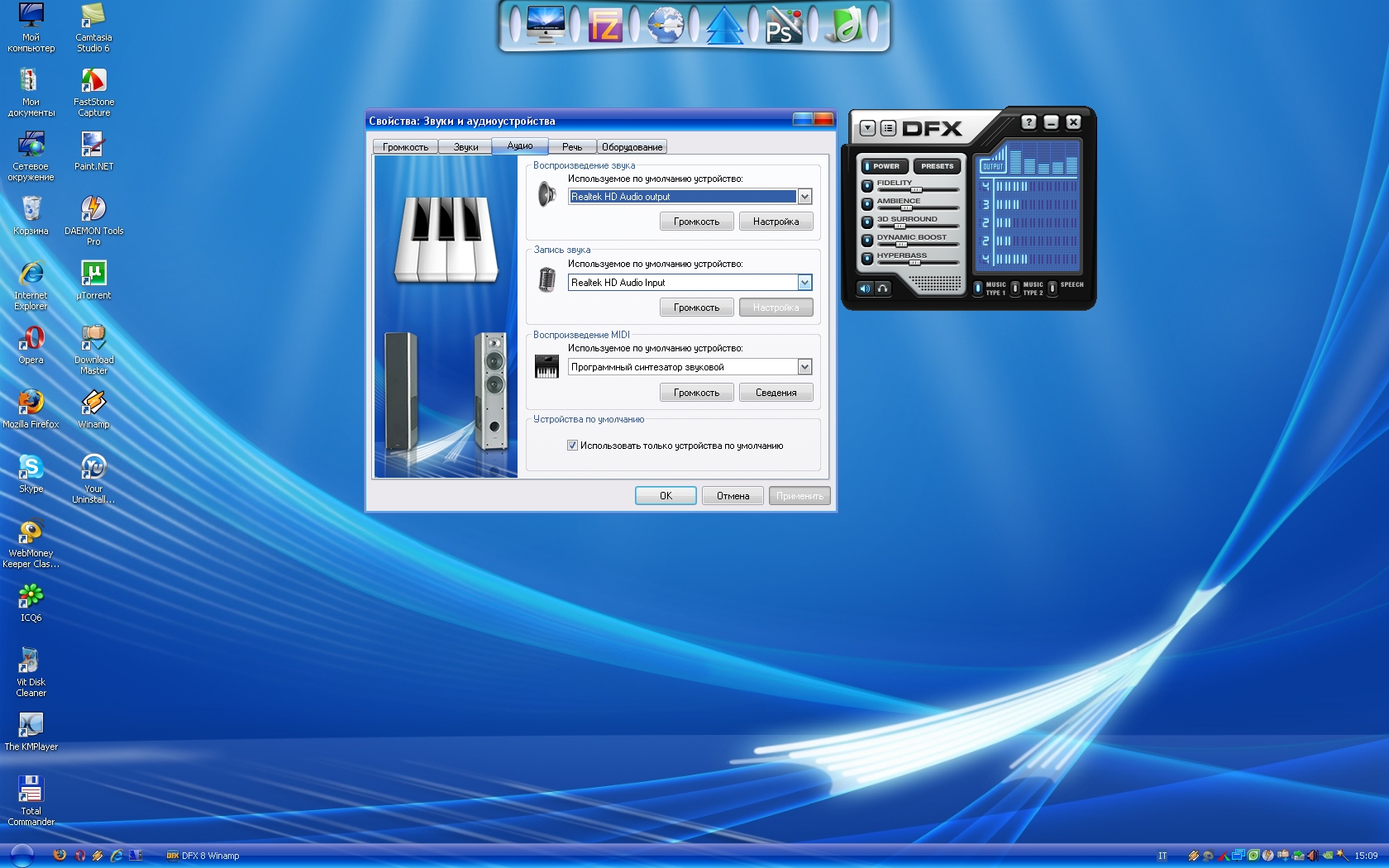Toggle use only default devices checkbox
Image resolution: width=1389 pixels, height=868 pixels.
click(x=572, y=446)
